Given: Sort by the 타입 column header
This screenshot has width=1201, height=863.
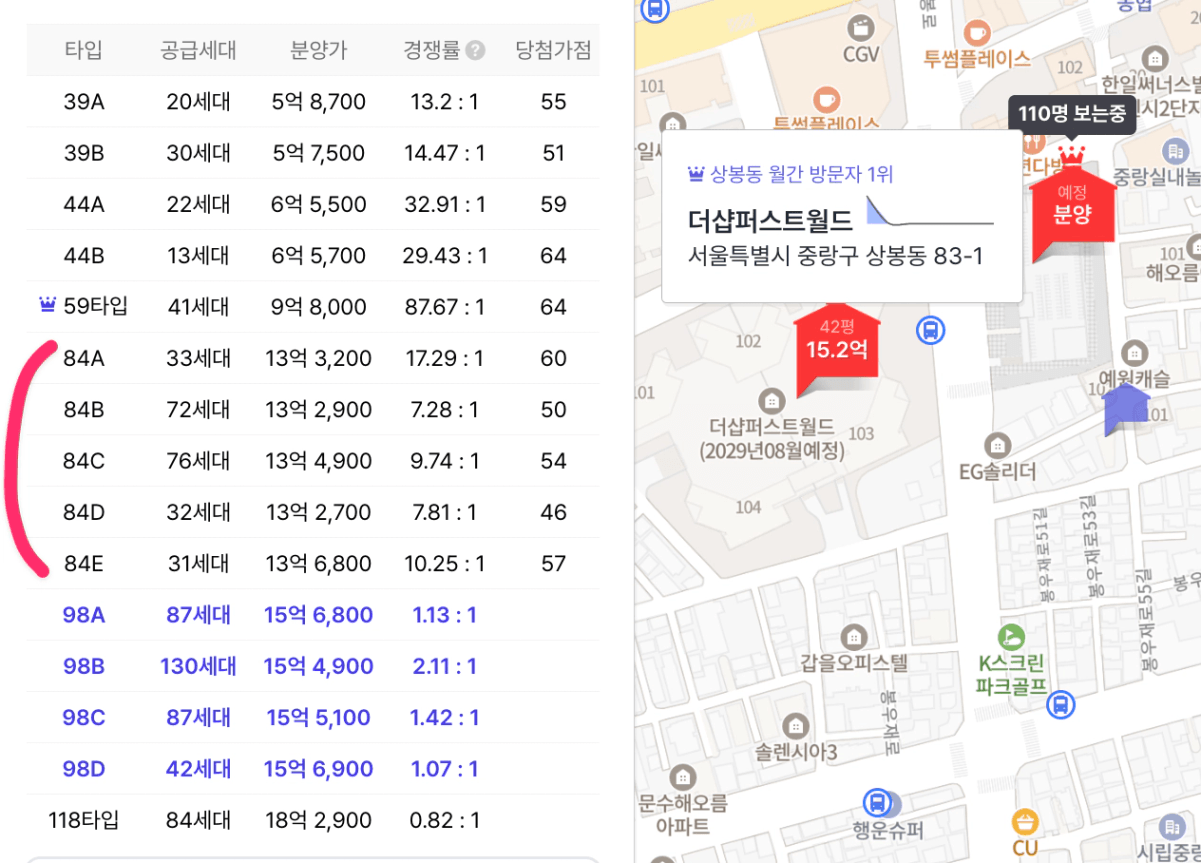Looking at the screenshot, I should point(83,50).
